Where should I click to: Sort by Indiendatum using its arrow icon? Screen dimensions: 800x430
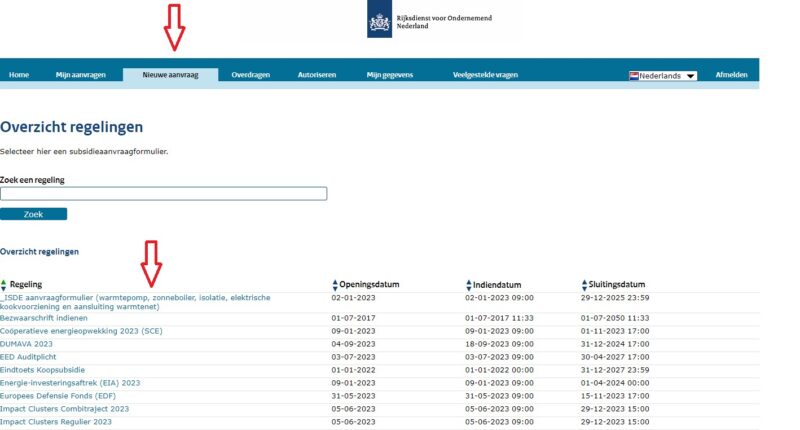469,285
